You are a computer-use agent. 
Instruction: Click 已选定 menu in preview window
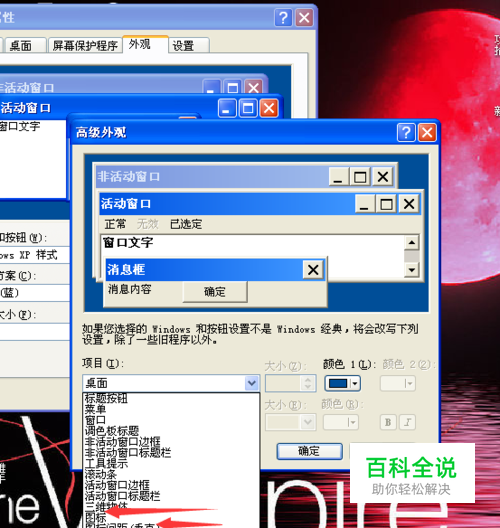(x=186, y=224)
